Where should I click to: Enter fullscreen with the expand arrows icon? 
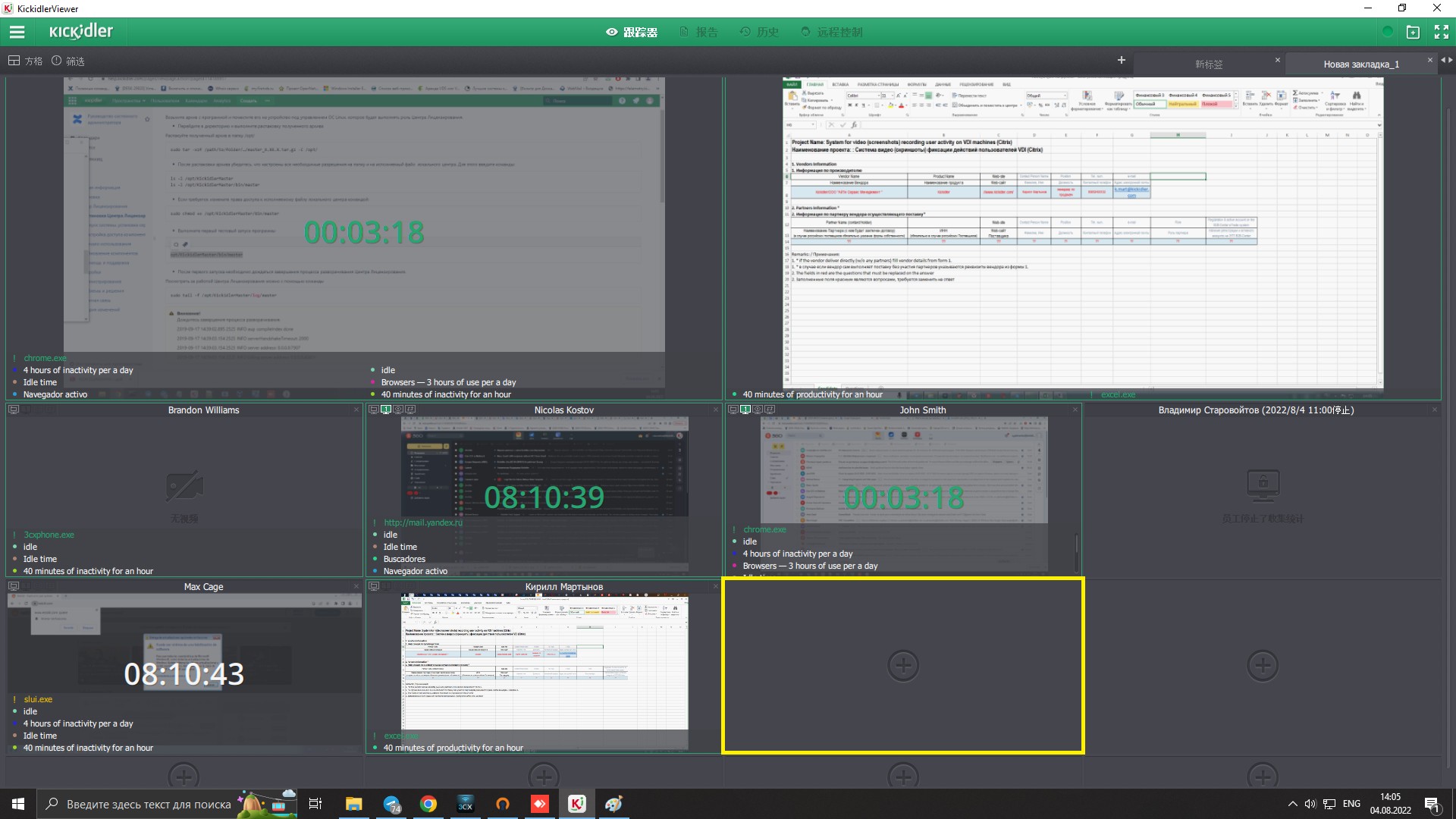(1442, 32)
